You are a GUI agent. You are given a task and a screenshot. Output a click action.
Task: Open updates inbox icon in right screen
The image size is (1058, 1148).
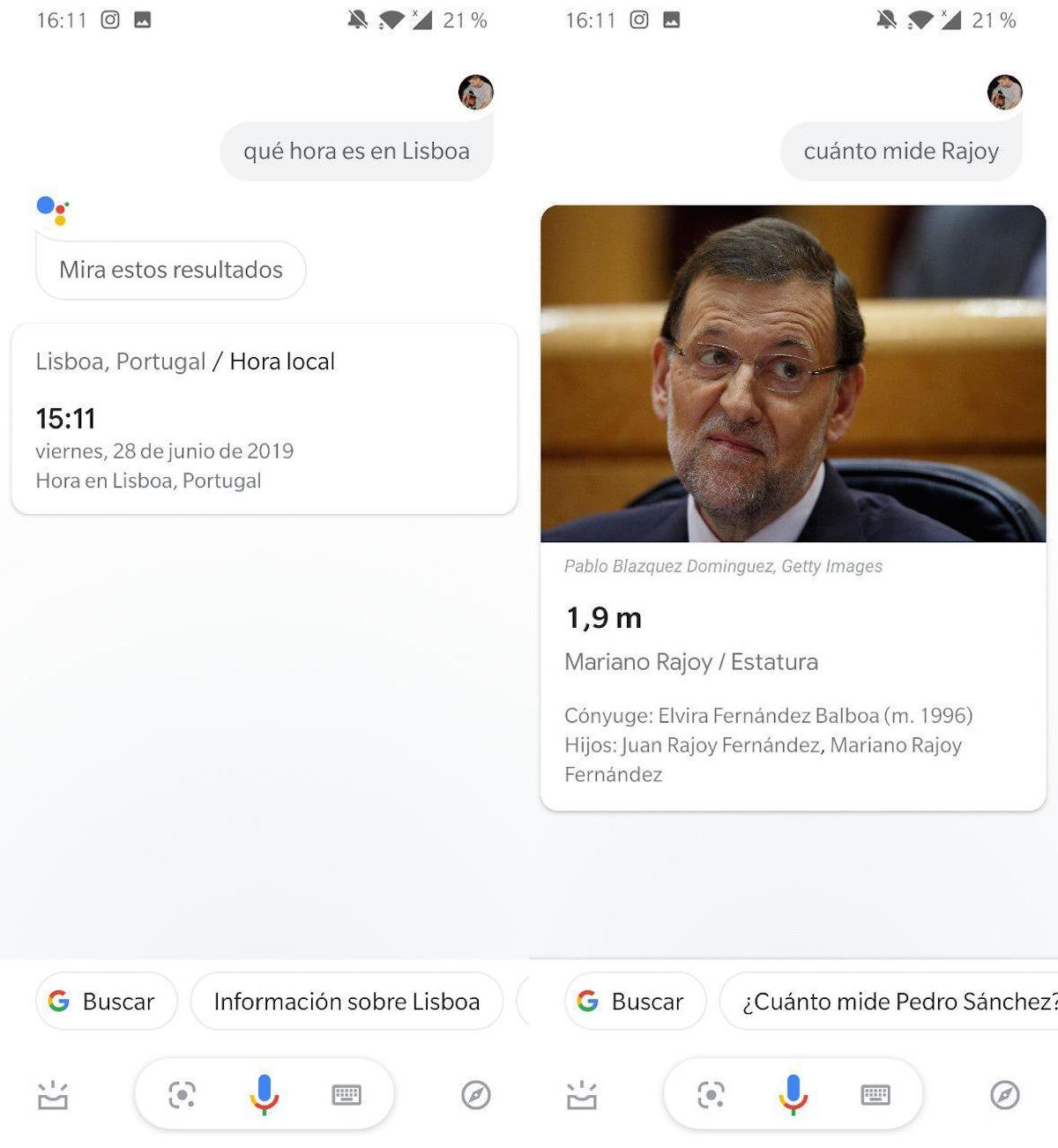(582, 1095)
